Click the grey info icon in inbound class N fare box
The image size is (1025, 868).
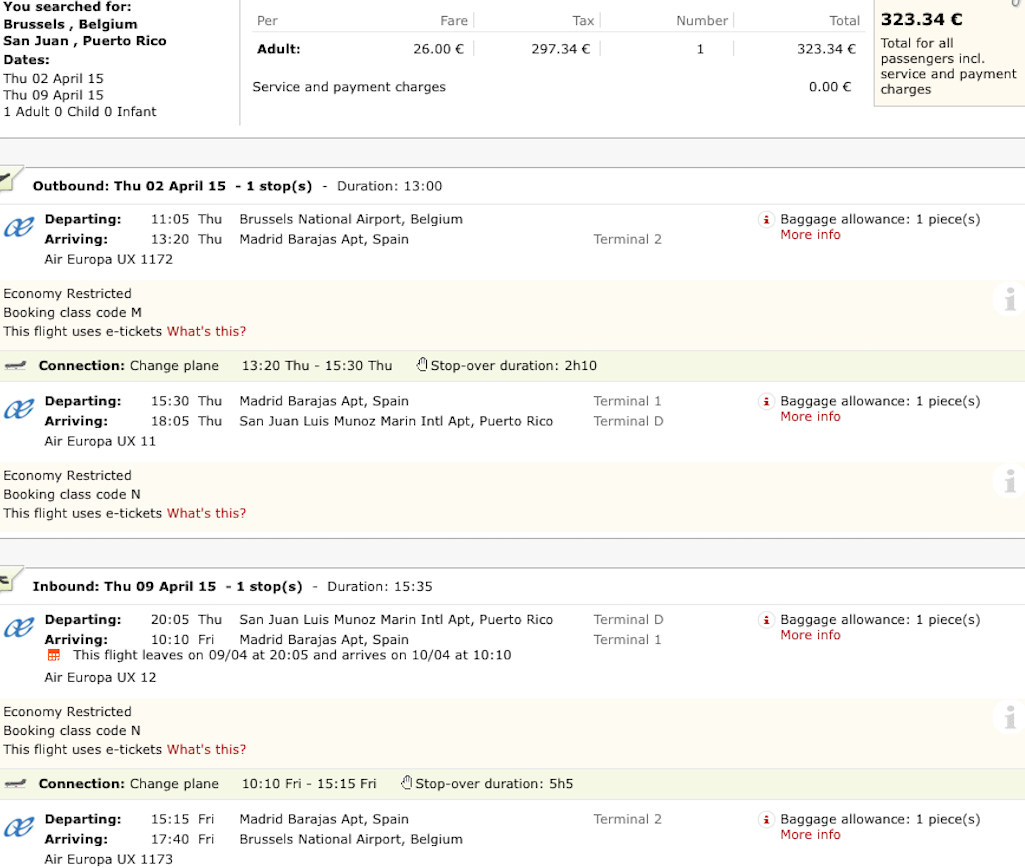click(x=1009, y=718)
